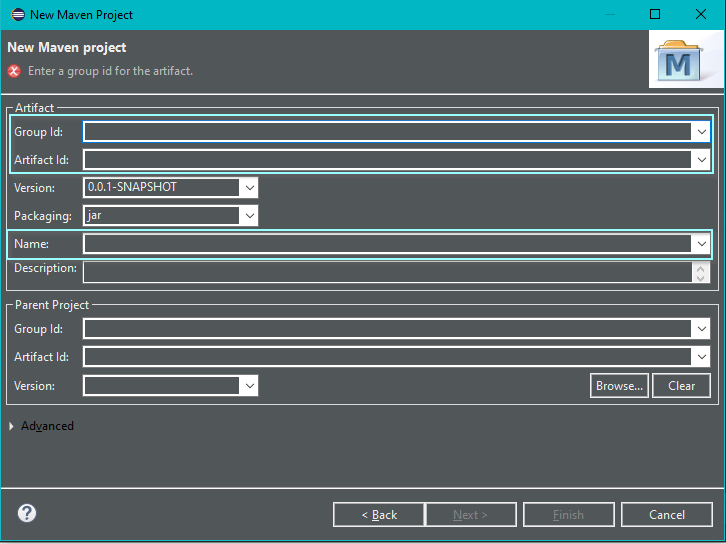Open Parent Project Group Id dropdown arrow
This screenshot has height=544, width=726.
701,329
